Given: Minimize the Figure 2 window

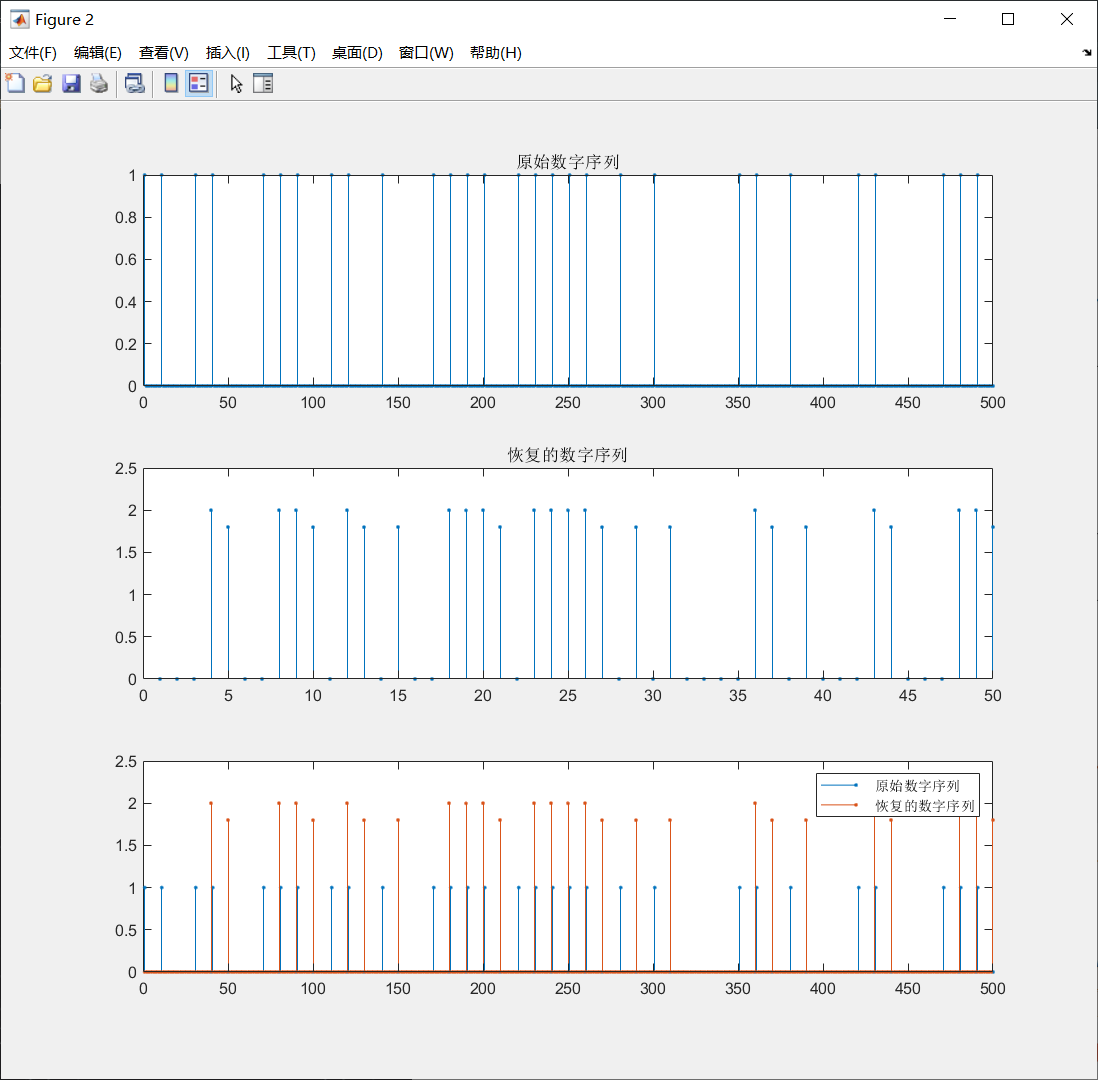Looking at the screenshot, I should click(950, 19).
